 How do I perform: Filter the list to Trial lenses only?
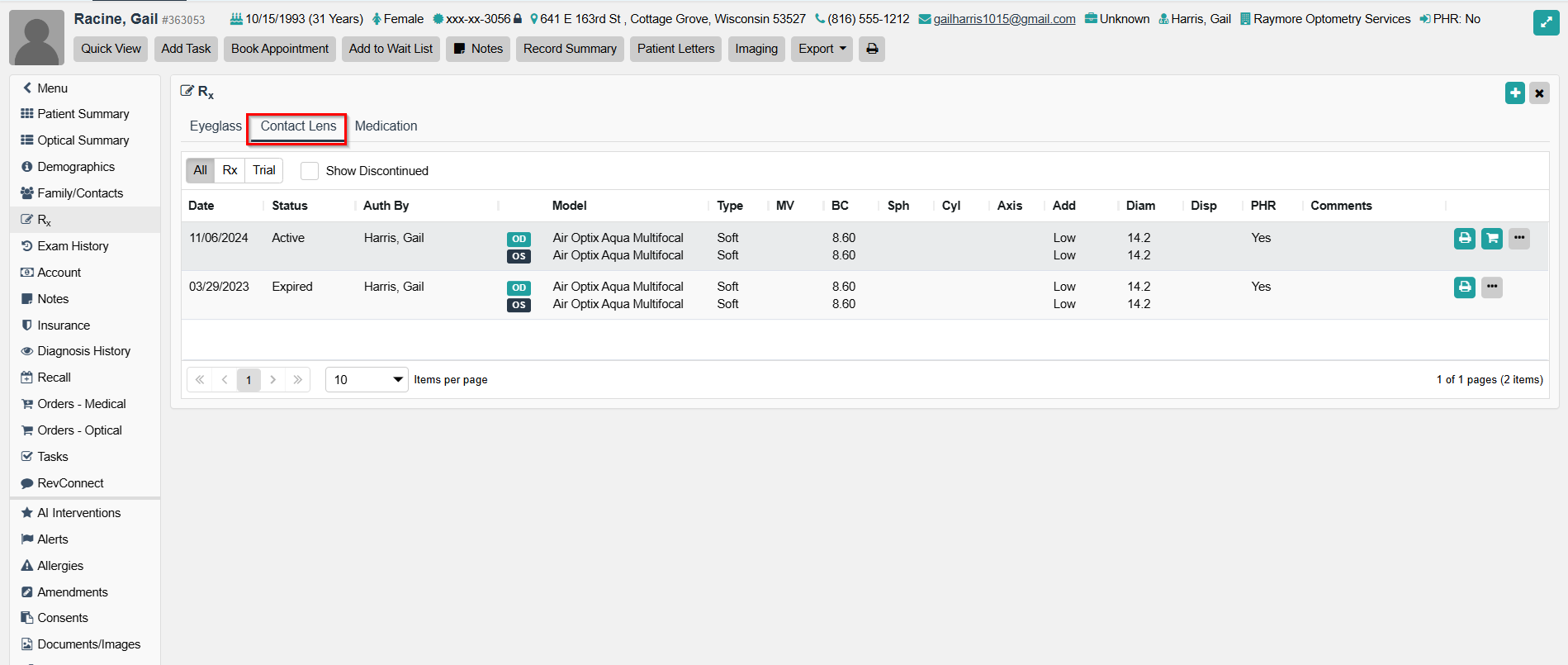click(x=263, y=170)
